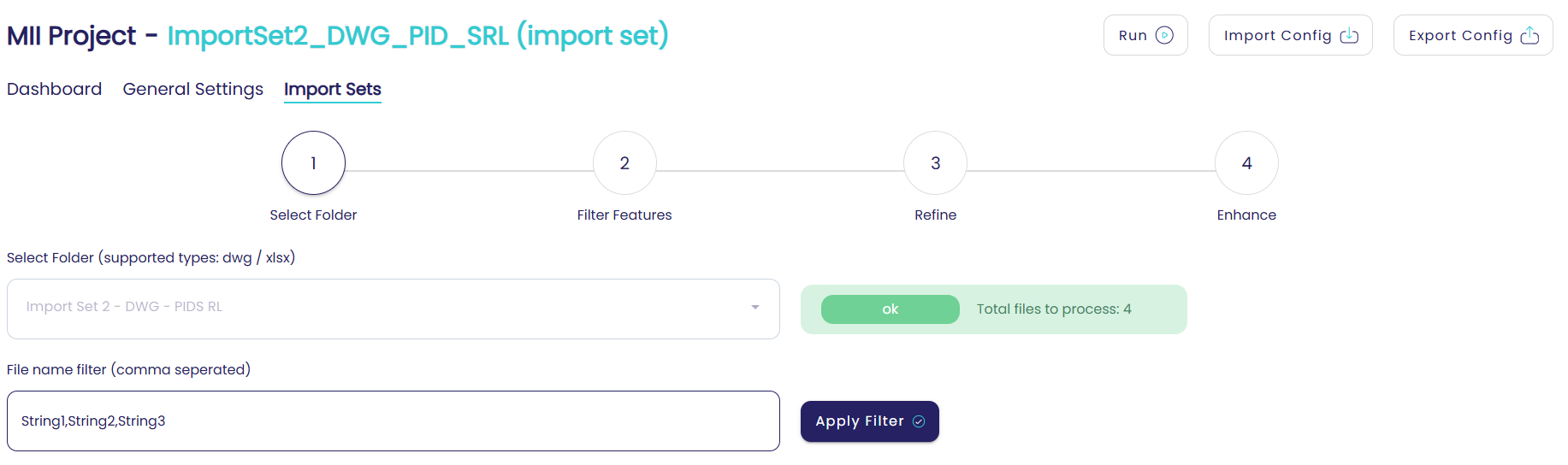Viewport: 1568px width, 465px height.
Task: Select step 3 circle for Refine
Action: (935, 163)
